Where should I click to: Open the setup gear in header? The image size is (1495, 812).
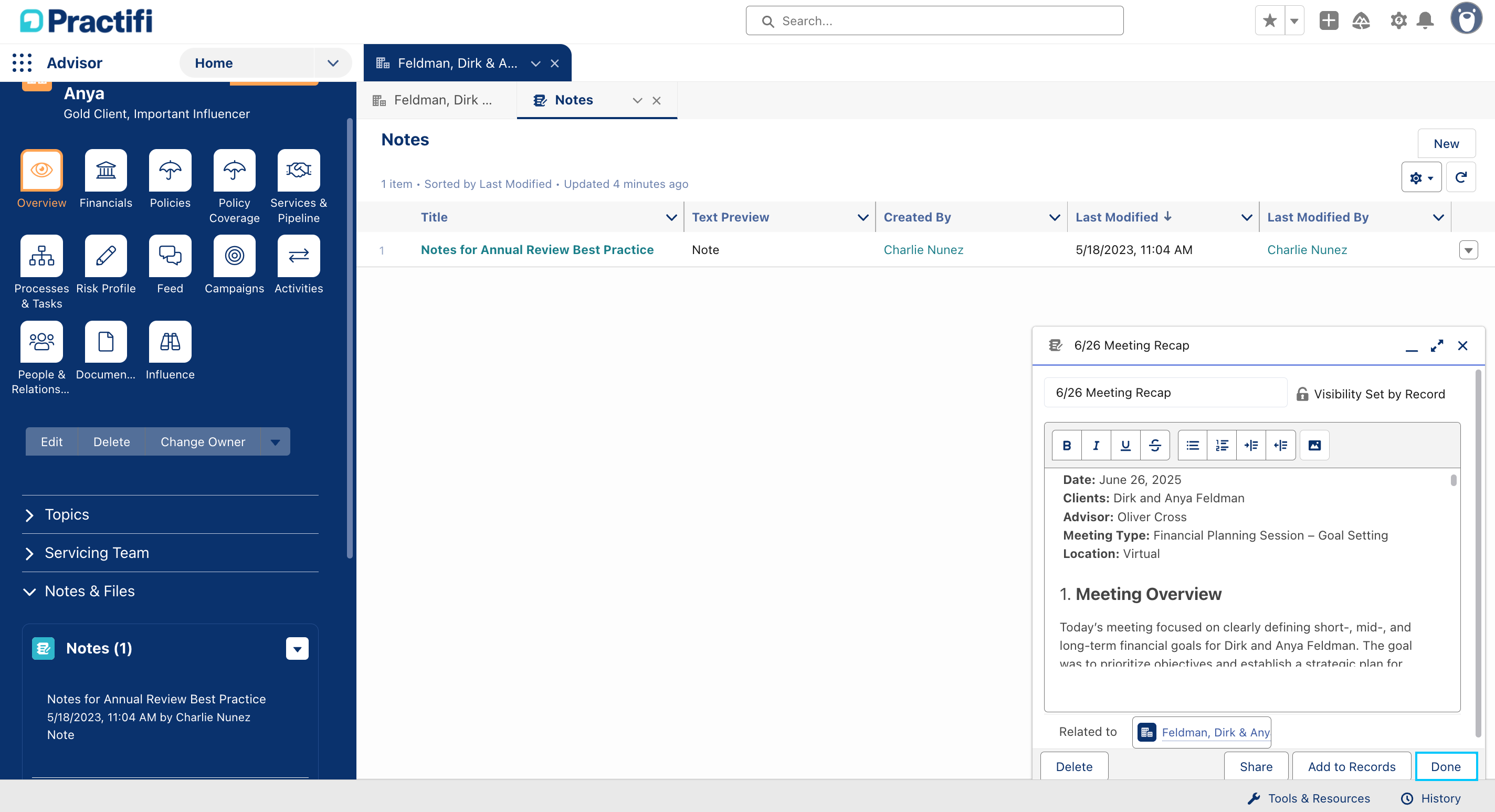(1398, 21)
